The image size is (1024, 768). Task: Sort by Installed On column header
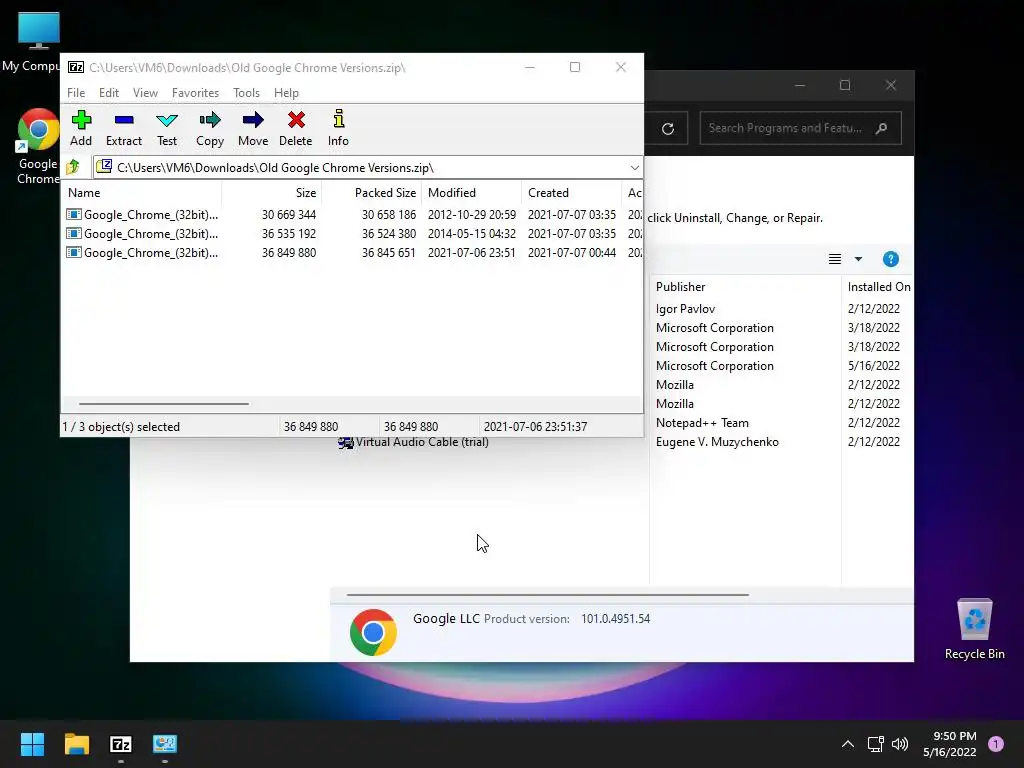coord(878,287)
